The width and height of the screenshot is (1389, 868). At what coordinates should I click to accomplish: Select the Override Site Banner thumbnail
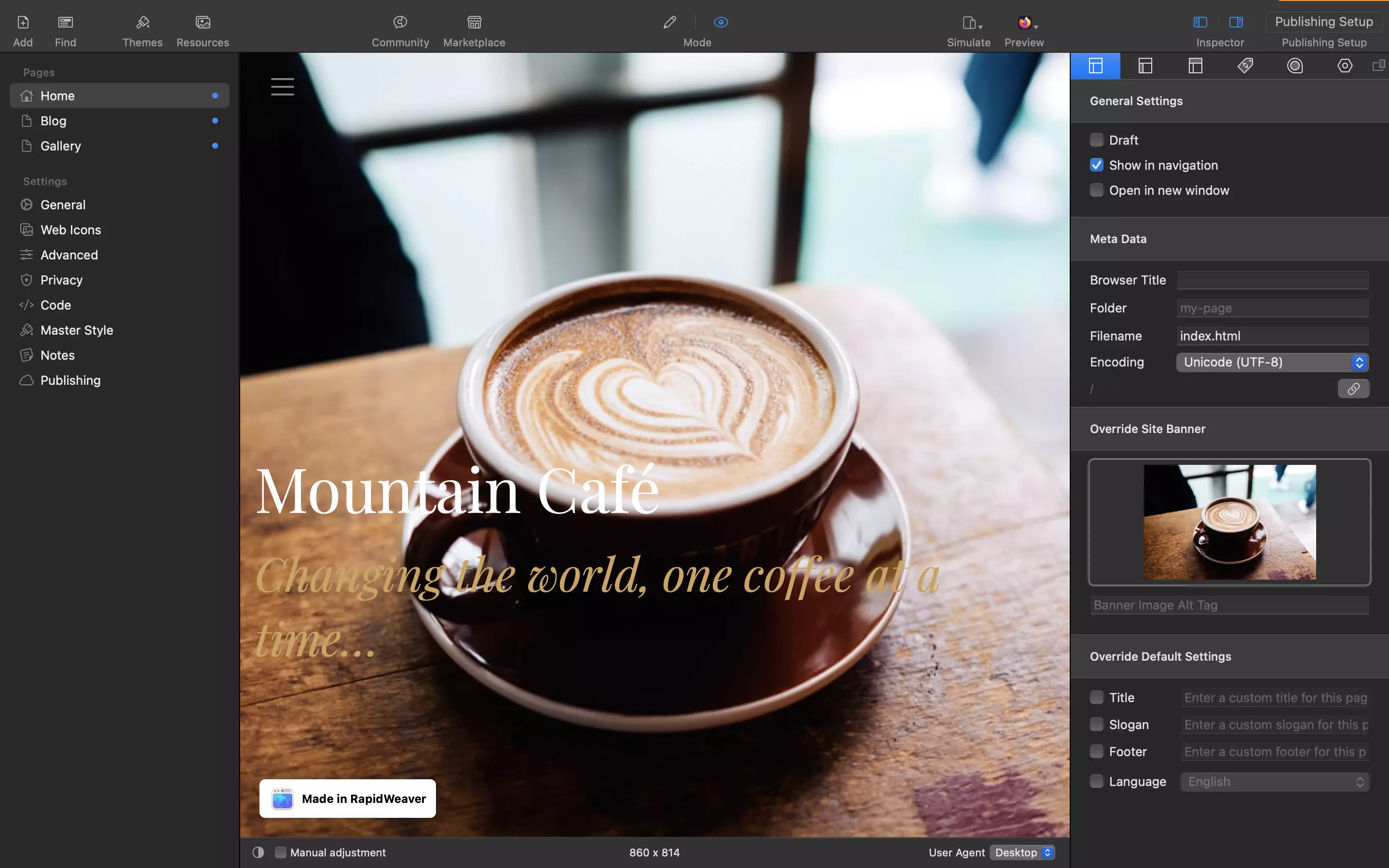(x=1229, y=522)
